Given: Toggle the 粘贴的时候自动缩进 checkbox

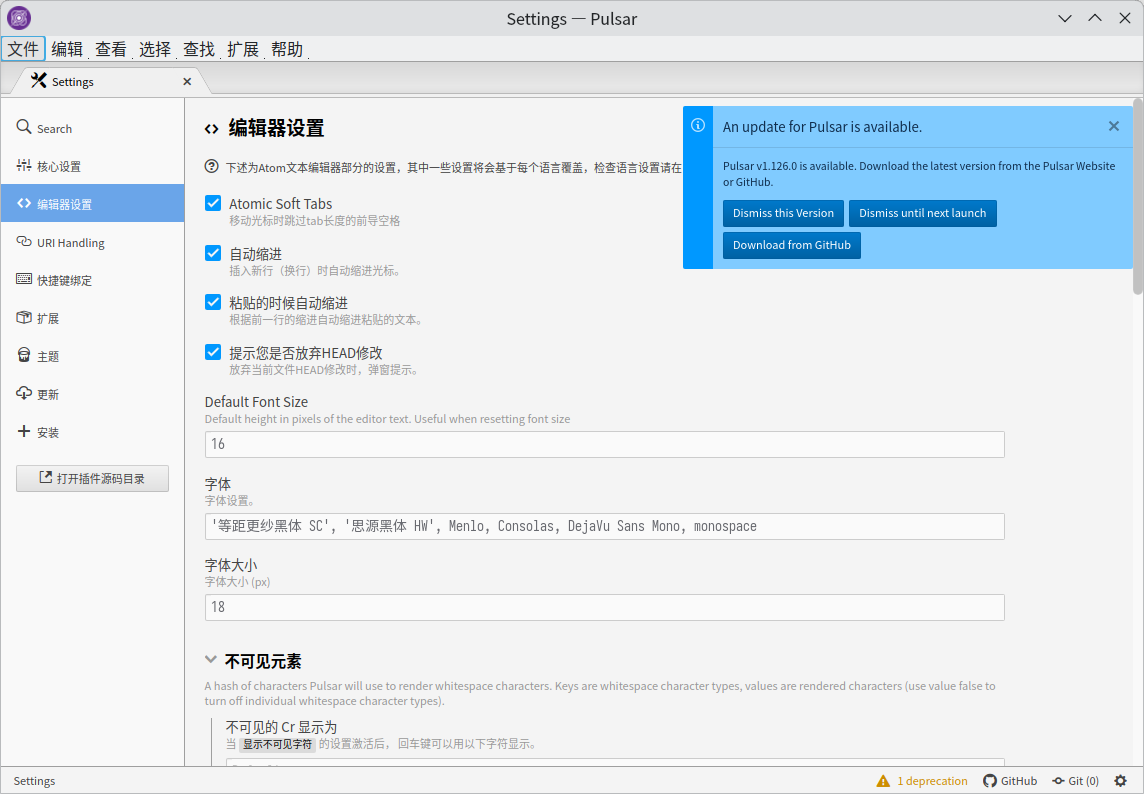Looking at the screenshot, I should click(213, 302).
